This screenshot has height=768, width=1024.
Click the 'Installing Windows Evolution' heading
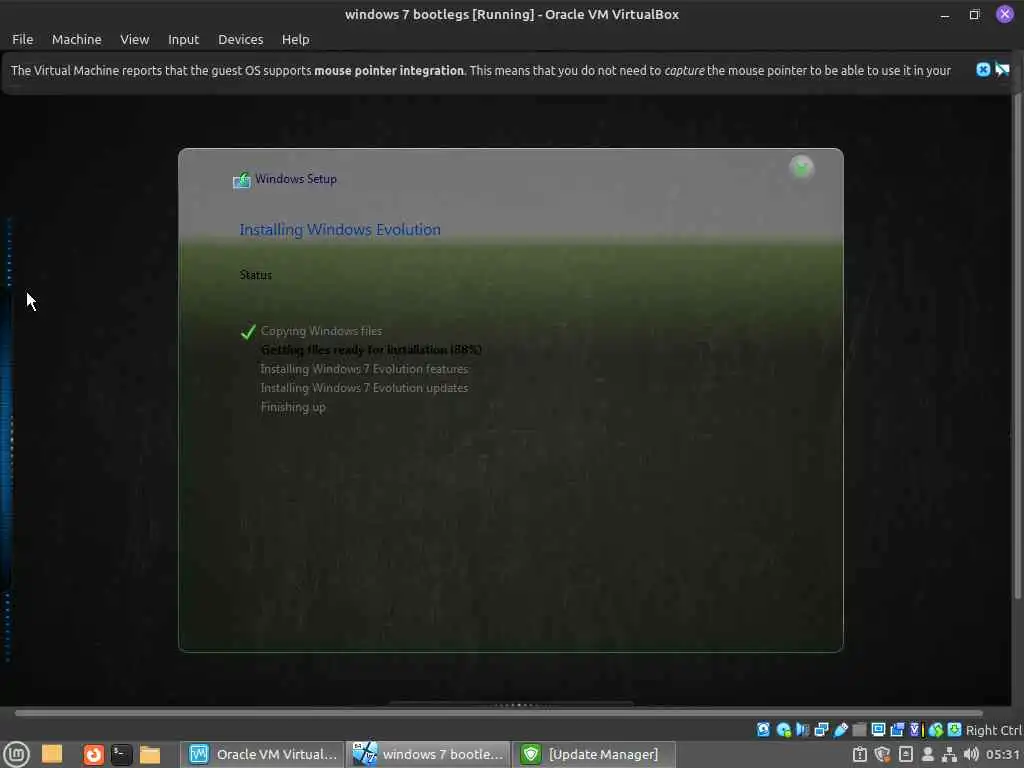(340, 230)
